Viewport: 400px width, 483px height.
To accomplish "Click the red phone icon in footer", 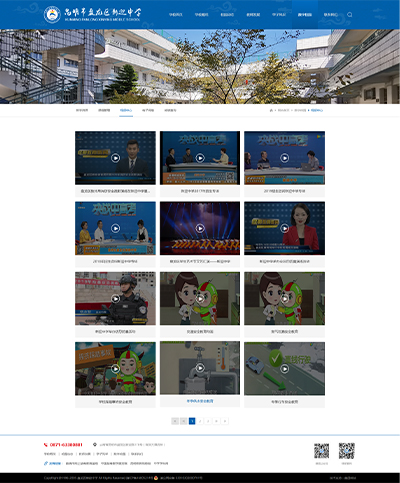I will point(46,445).
